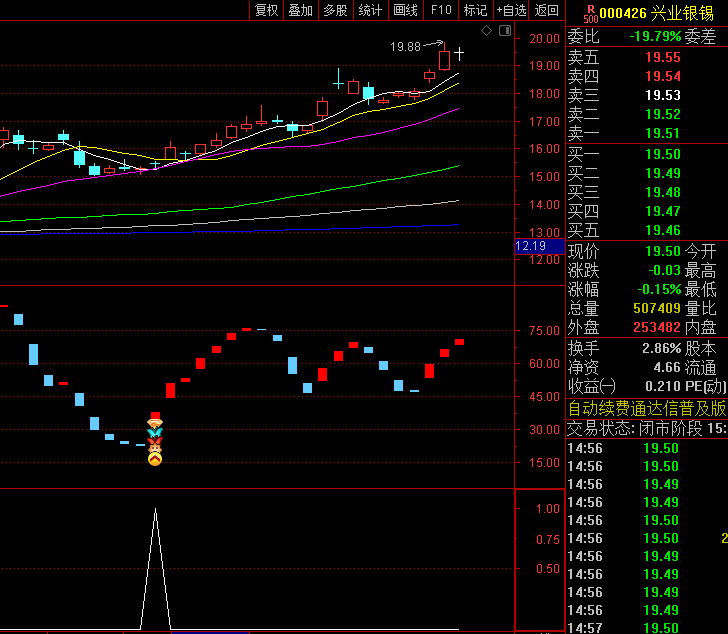Click the 14:57 tick row at 19.50
The width and height of the screenshot is (728, 634).
tap(647, 628)
